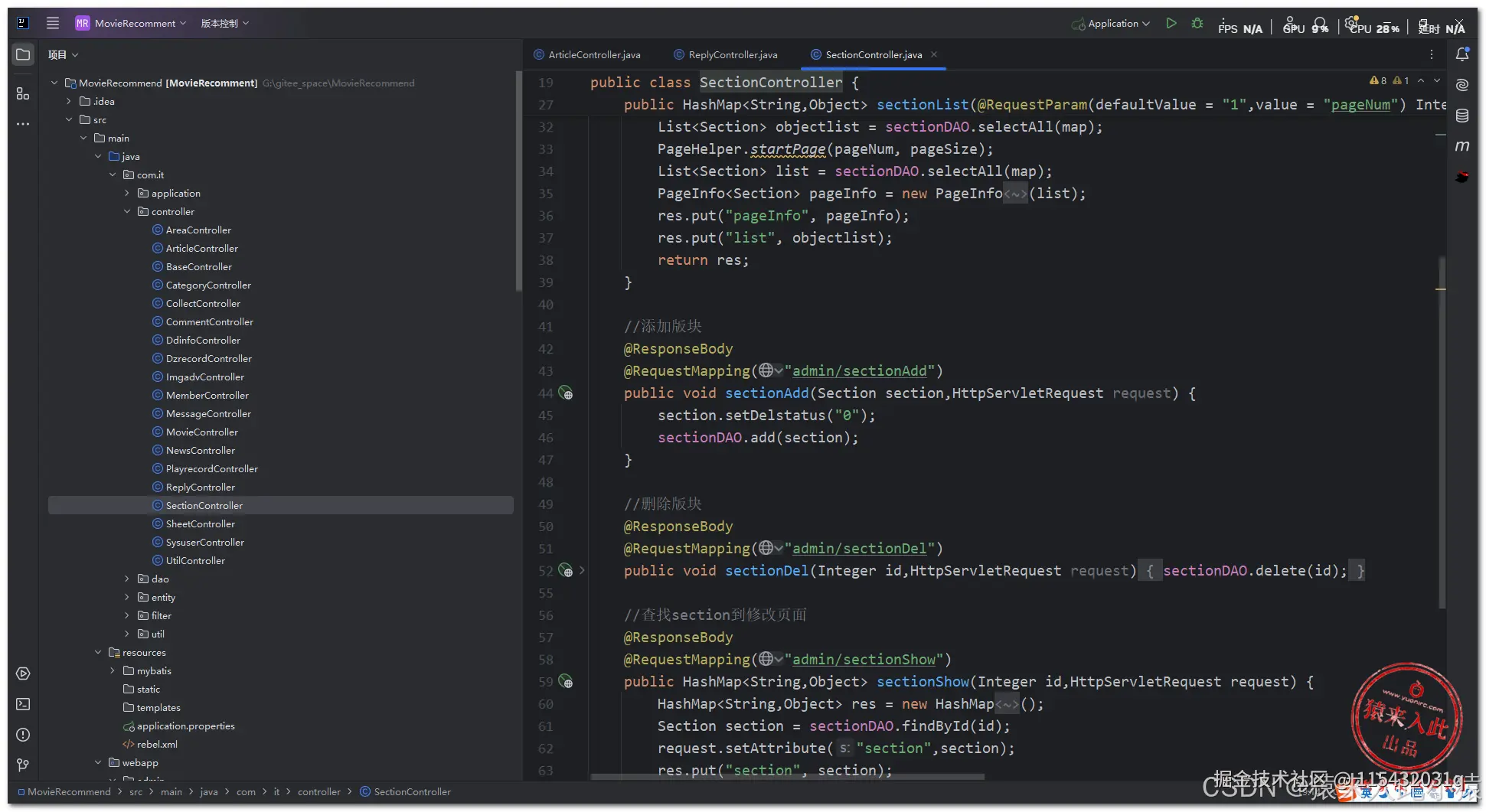Click the warnings indicator showing 8 and 1
Viewport: 1486px width, 812px height.
click(1390, 80)
